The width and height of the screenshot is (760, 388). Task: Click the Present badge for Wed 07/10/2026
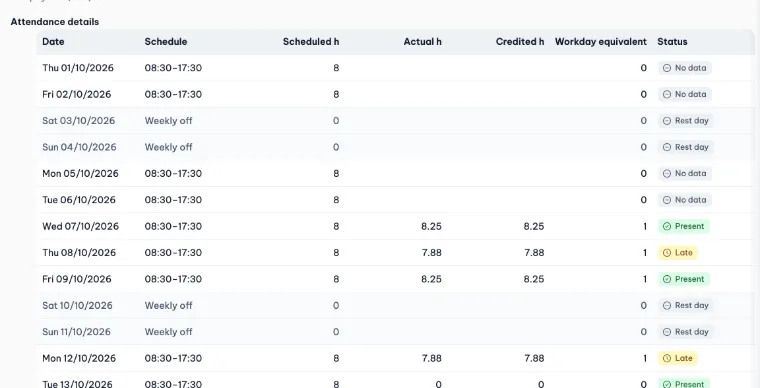683,226
